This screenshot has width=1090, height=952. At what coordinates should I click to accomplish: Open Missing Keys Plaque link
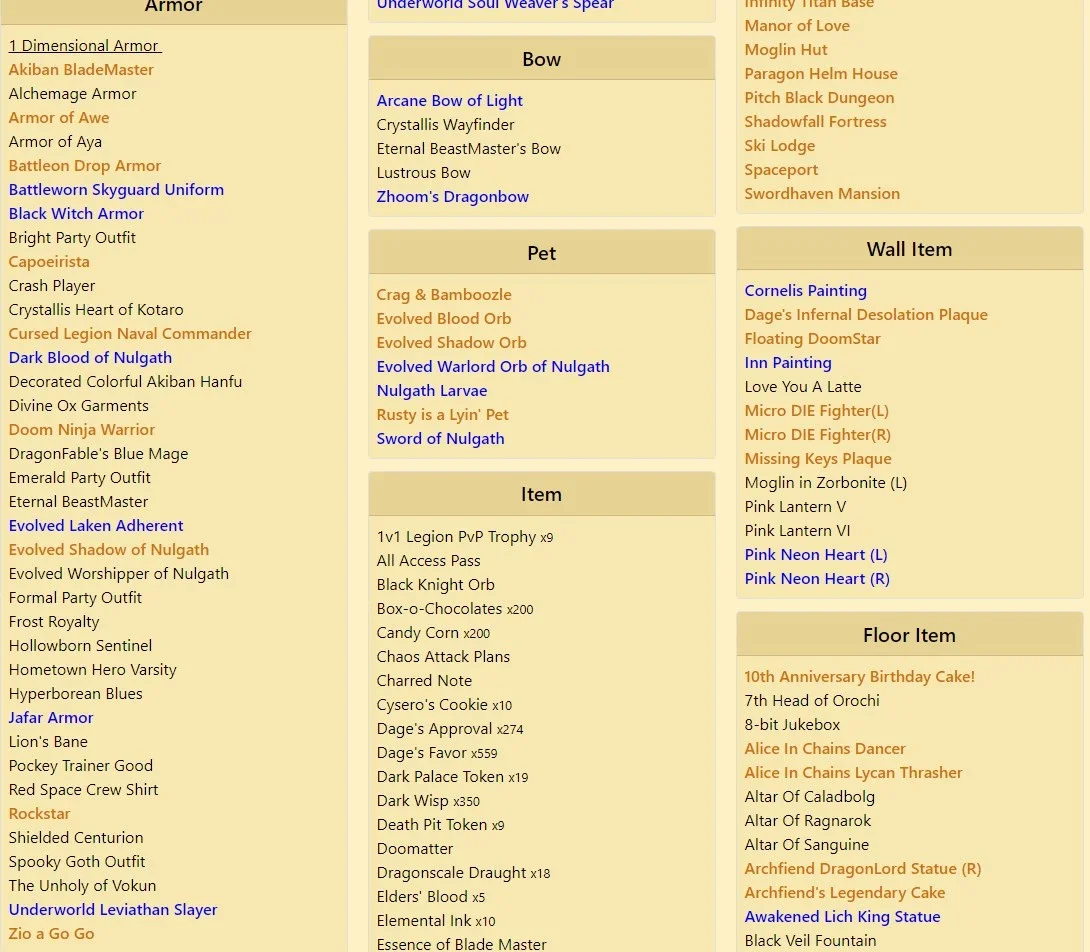tap(818, 459)
